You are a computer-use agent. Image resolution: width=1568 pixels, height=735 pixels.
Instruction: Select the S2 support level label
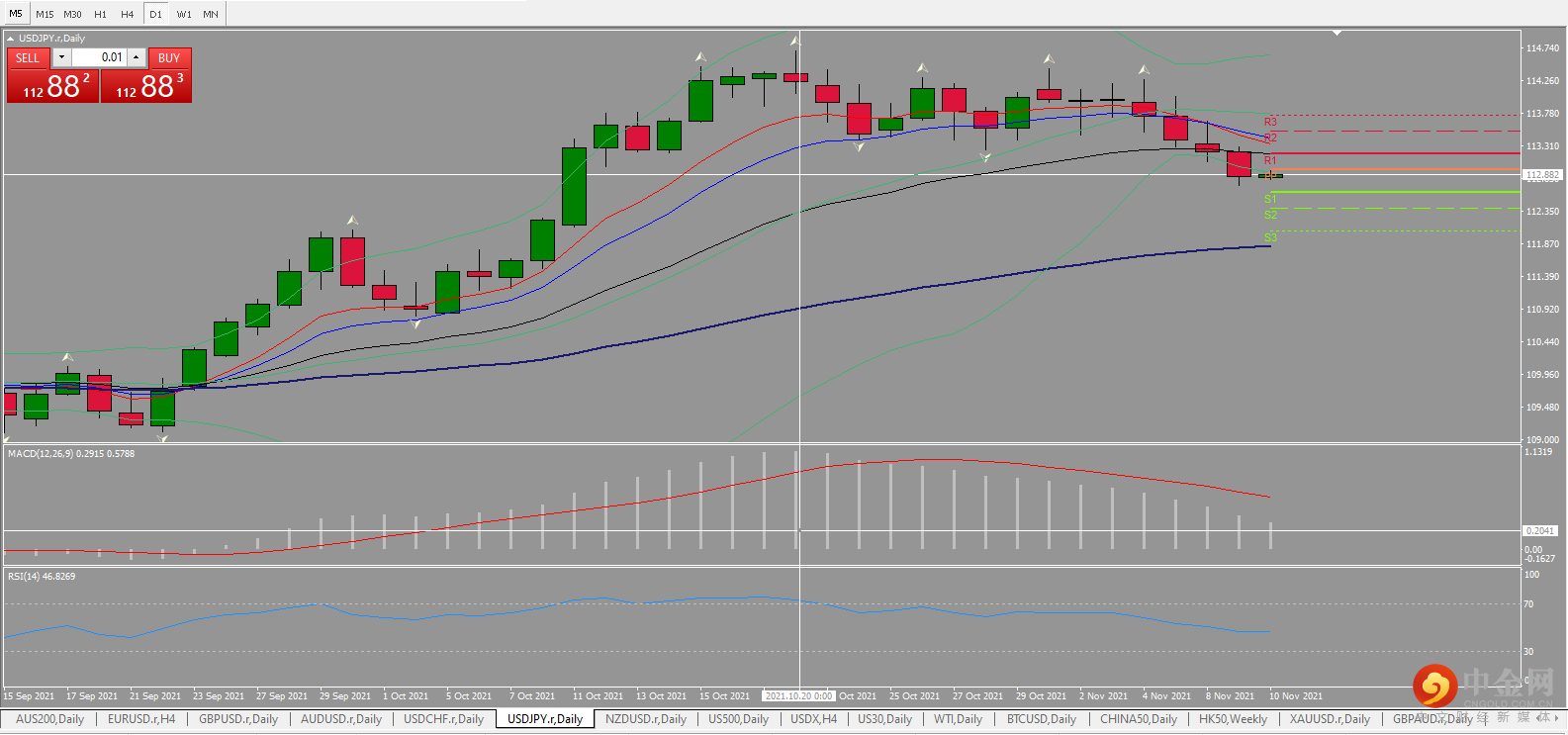click(x=1270, y=215)
